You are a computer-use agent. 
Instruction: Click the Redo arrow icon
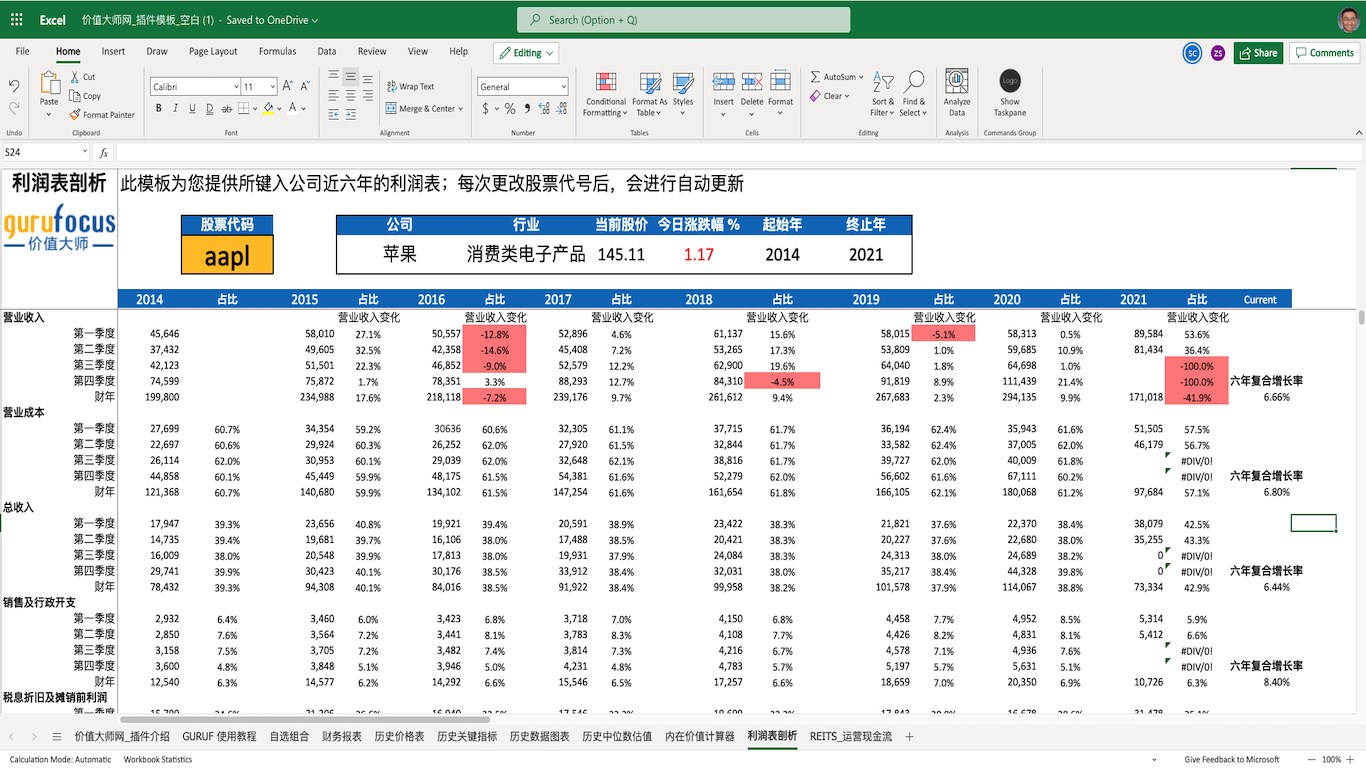[14, 108]
